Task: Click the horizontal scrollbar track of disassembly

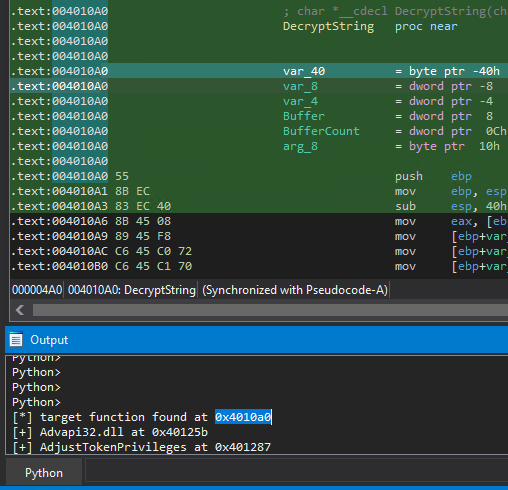Action: pyautogui.click(x=270, y=310)
